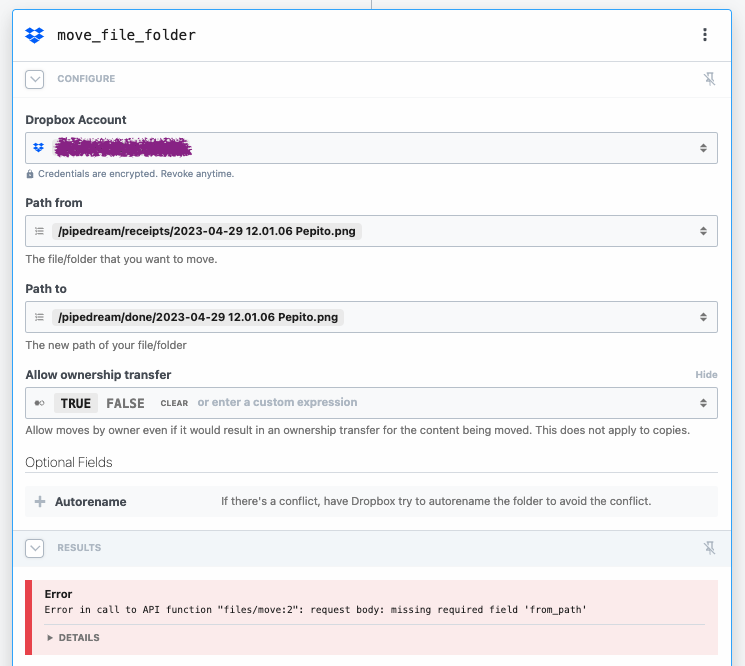Click the Autorename field label

point(90,502)
